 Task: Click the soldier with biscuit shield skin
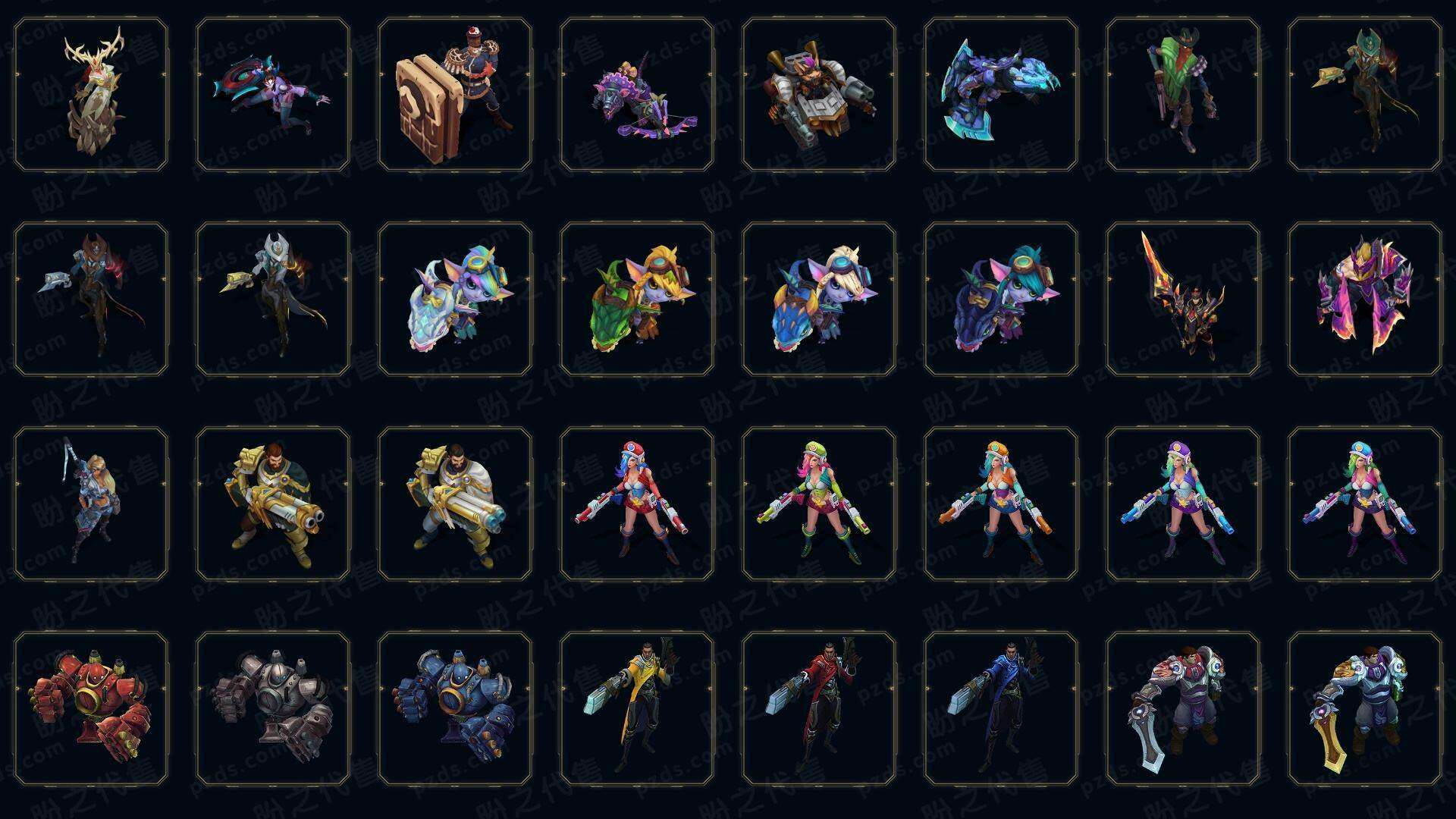pyautogui.click(x=455, y=95)
